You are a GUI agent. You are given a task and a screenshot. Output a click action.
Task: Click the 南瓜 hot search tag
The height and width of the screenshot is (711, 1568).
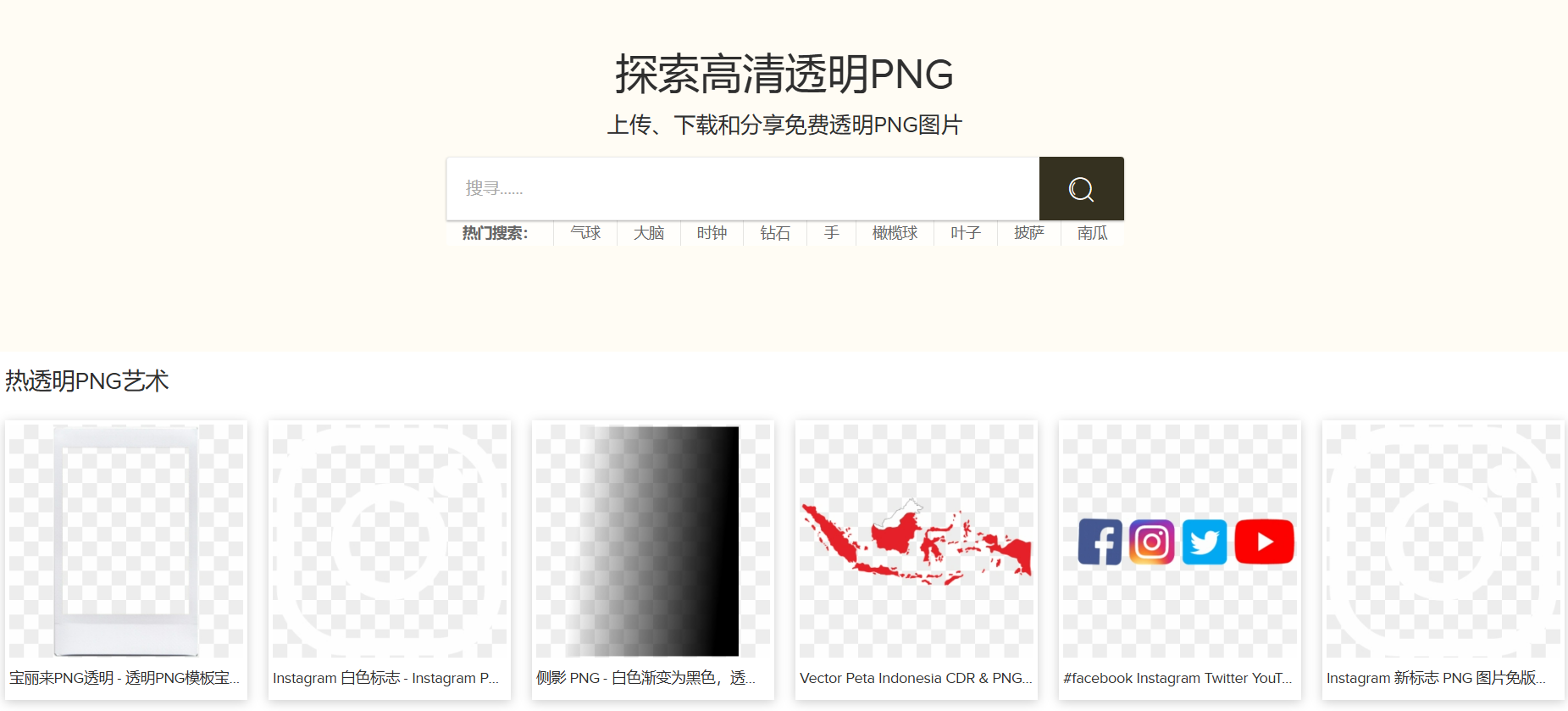pyautogui.click(x=1093, y=233)
